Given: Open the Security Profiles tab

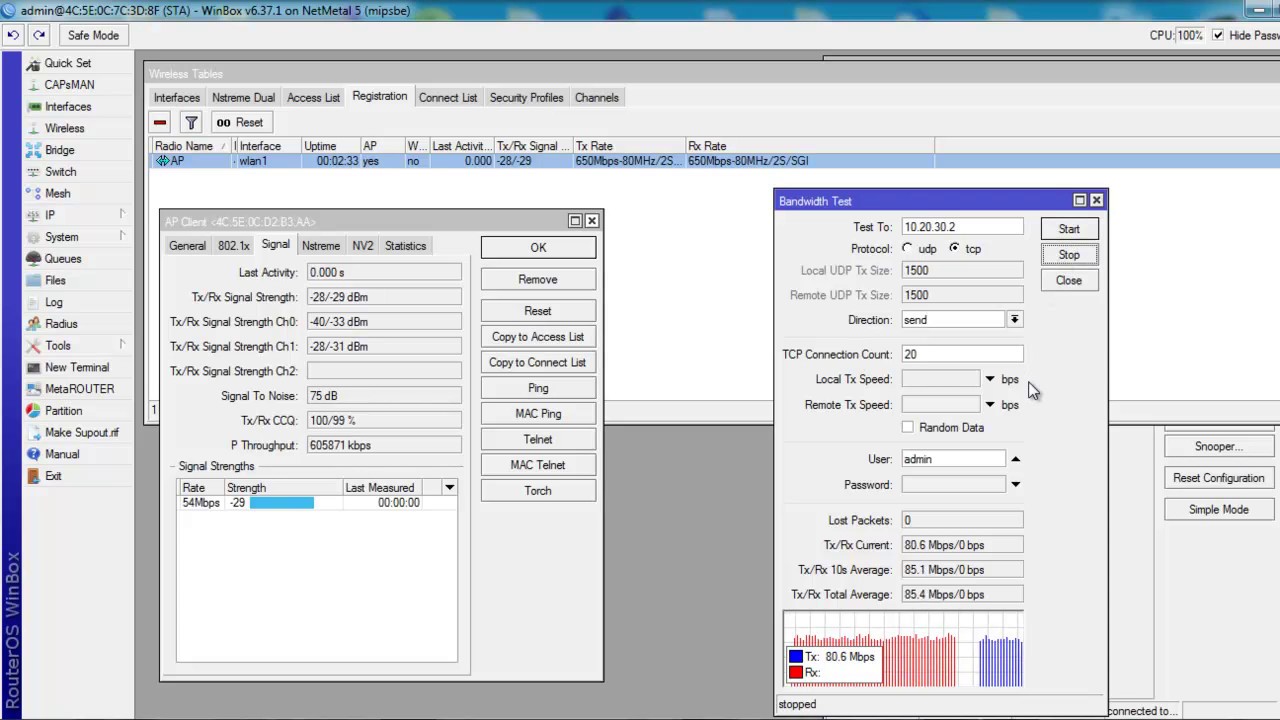Looking at the screenshot, I should coord(526,98).
